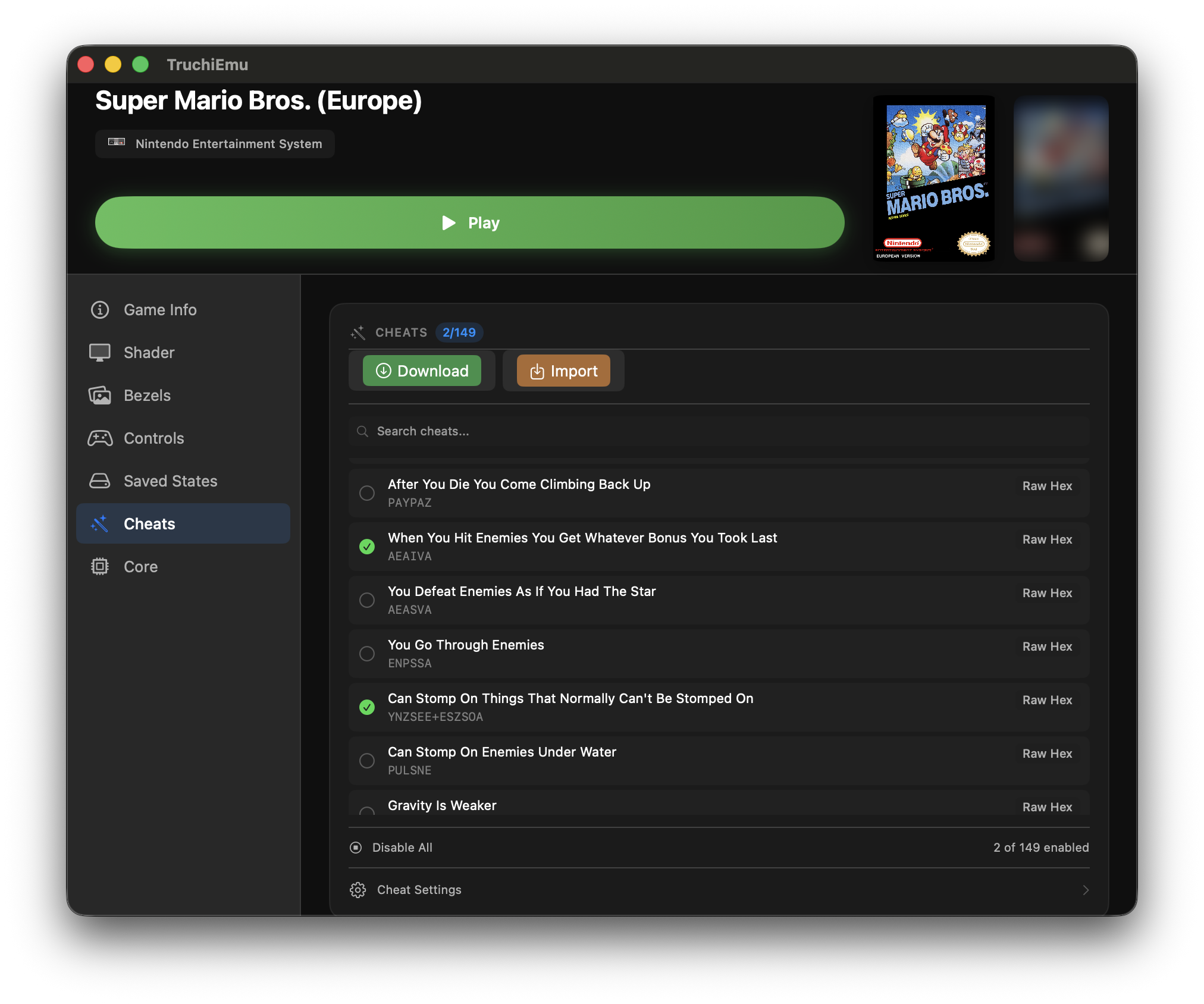Screen dimensions: 1204x1004
Task: Click the 2/149 cheats count badge
Action: pyautogui.click(x=459, y=332)
